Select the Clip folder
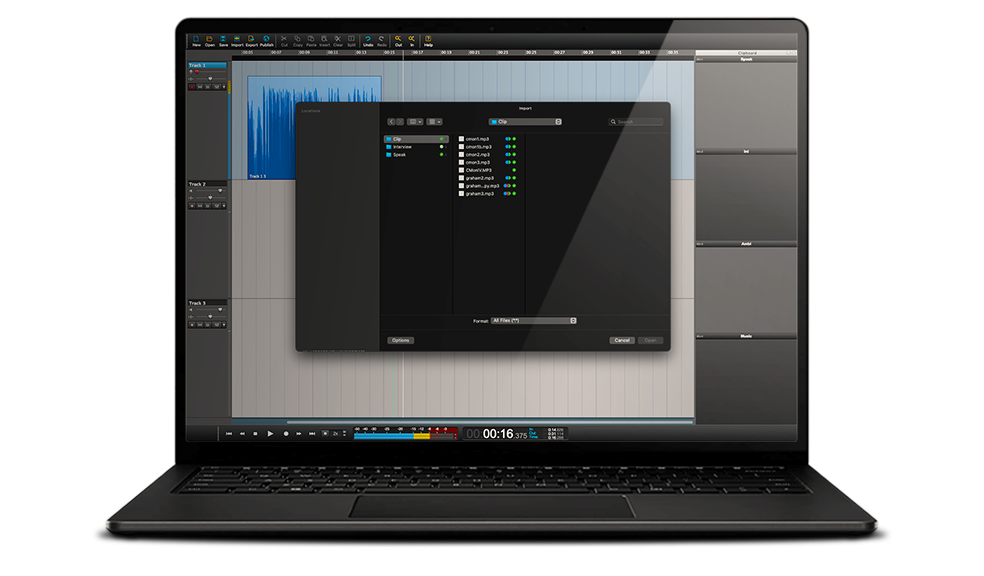The width and height of the screenshot is (984, 576). [x=416, y=139]
